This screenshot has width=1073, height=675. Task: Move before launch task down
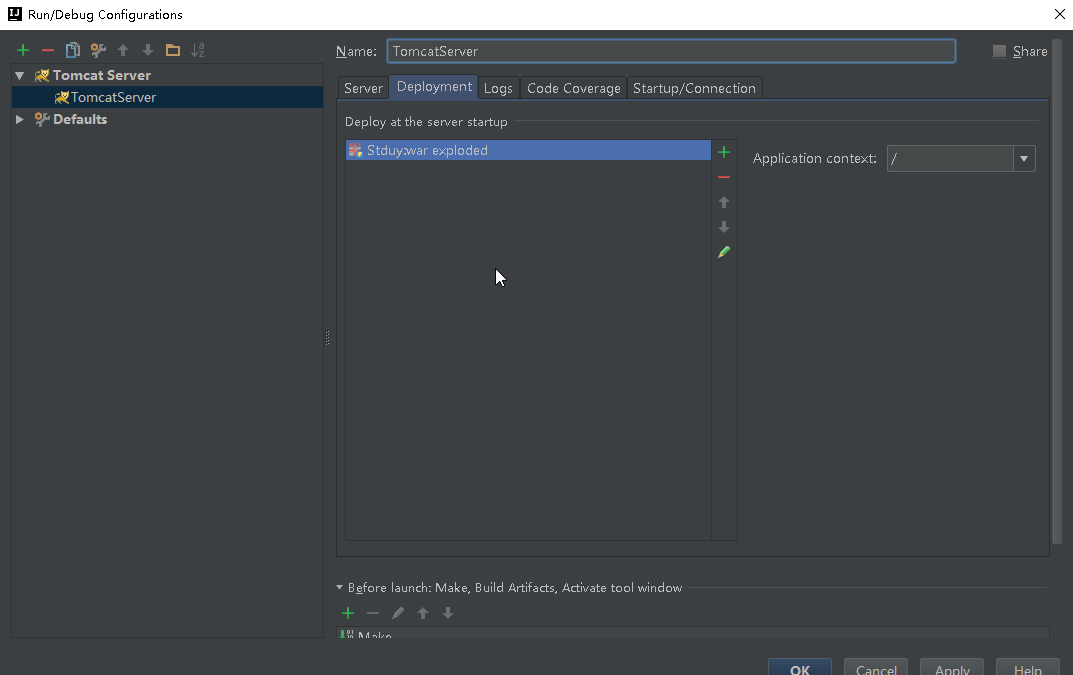click(x=448, y=613)
